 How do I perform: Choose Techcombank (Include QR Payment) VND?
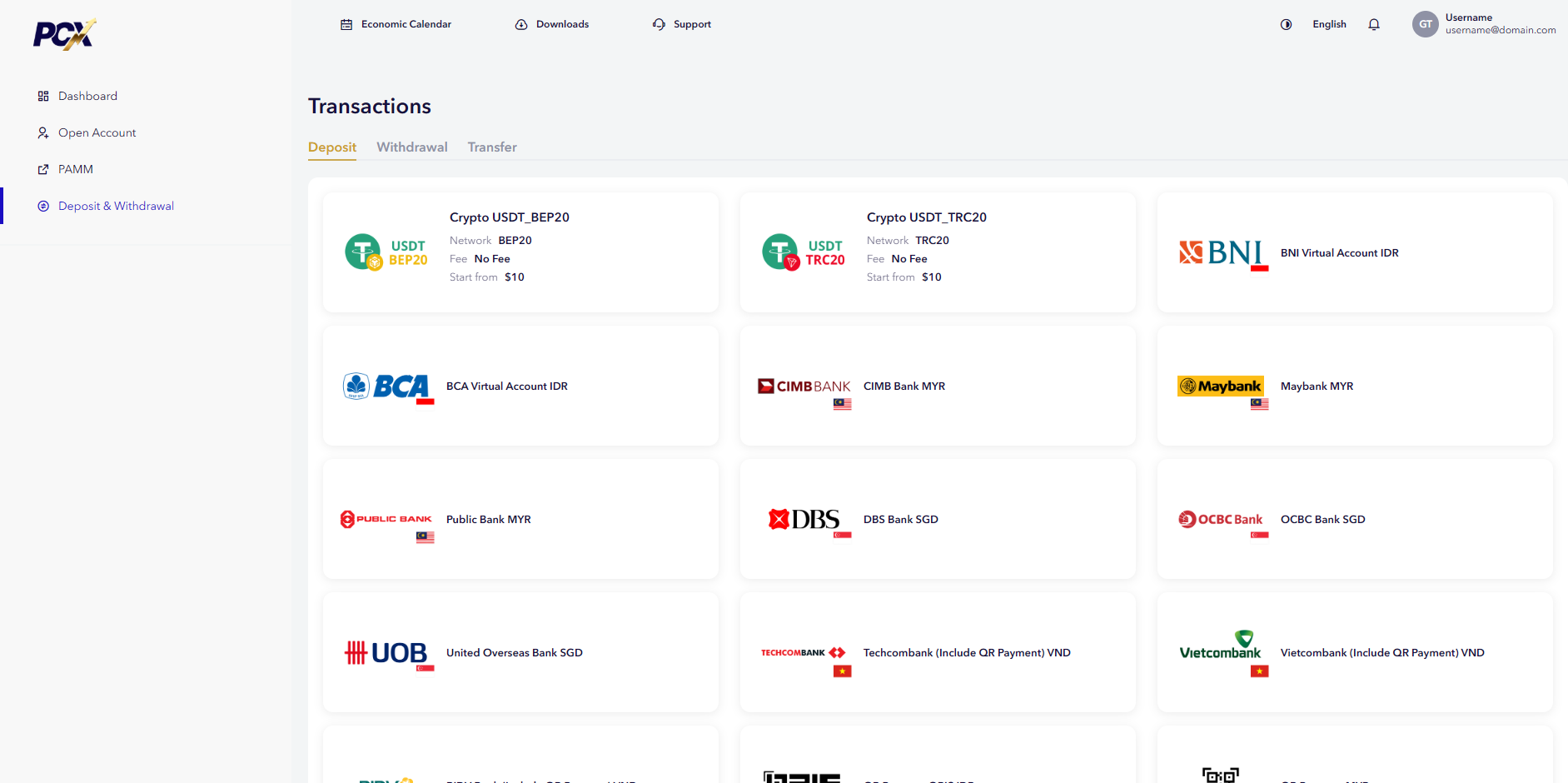pyautogui.click(x=938, y=652)
